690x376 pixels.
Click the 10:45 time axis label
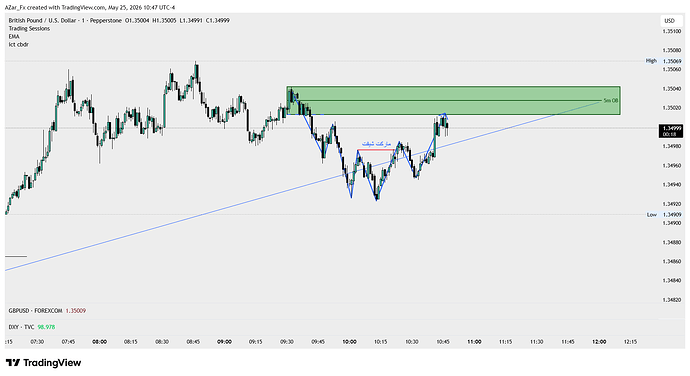443,342
